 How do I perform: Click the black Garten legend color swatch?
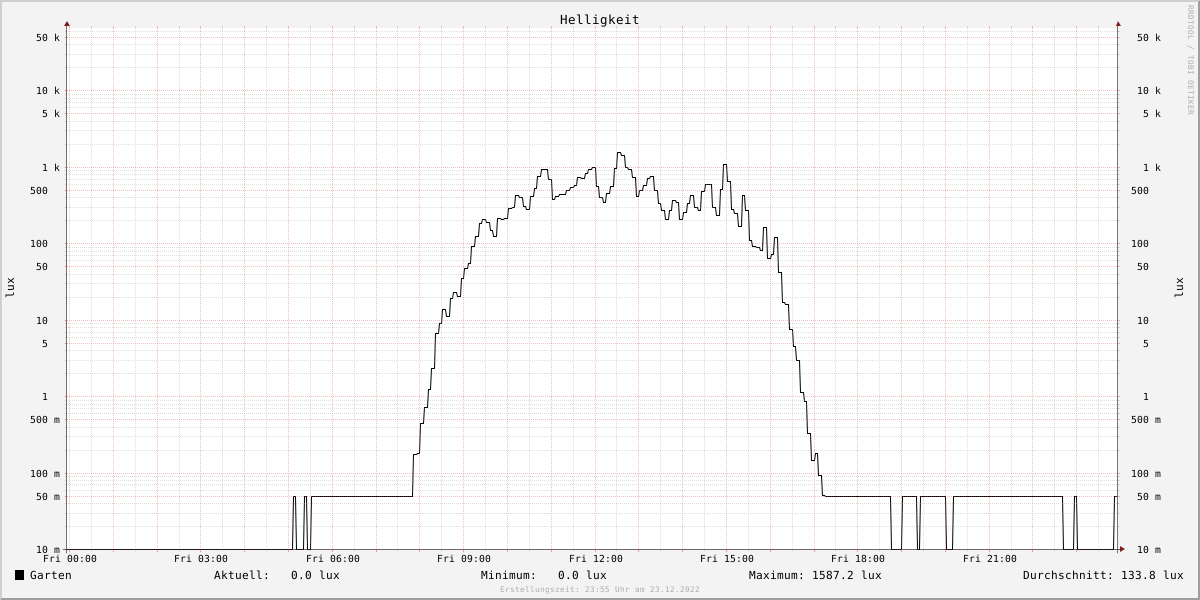19,575
